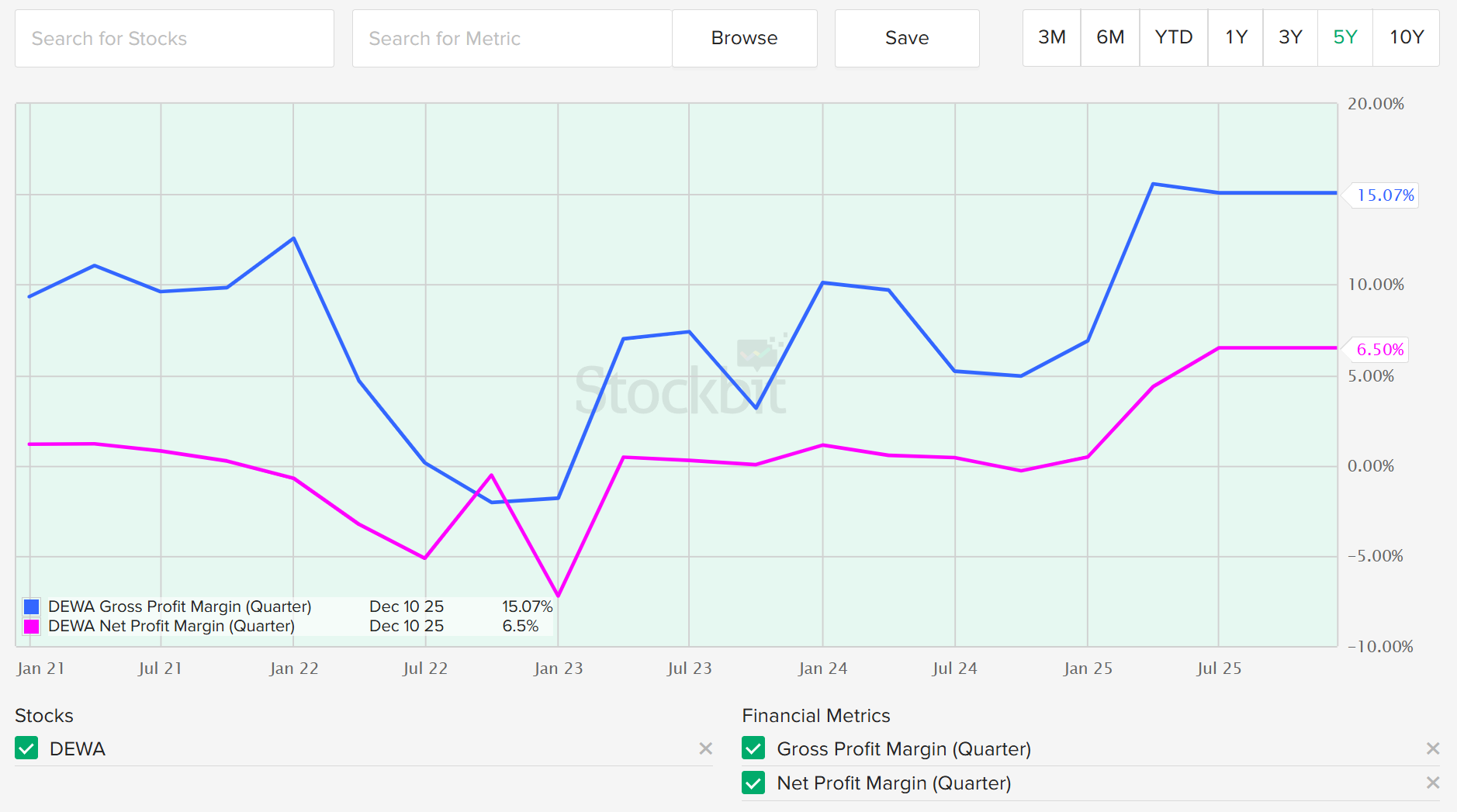Click the Jul 23 x-axis label

pyautogui.click(x=689, y=669)
